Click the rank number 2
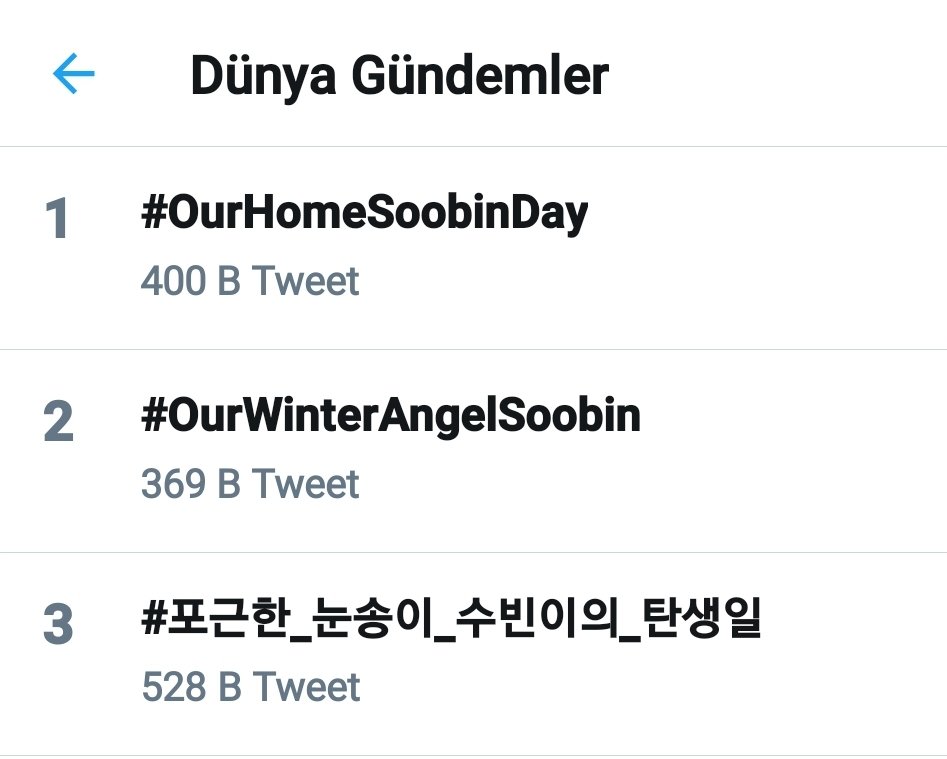The image size is (947, 759). pos(58,422)
